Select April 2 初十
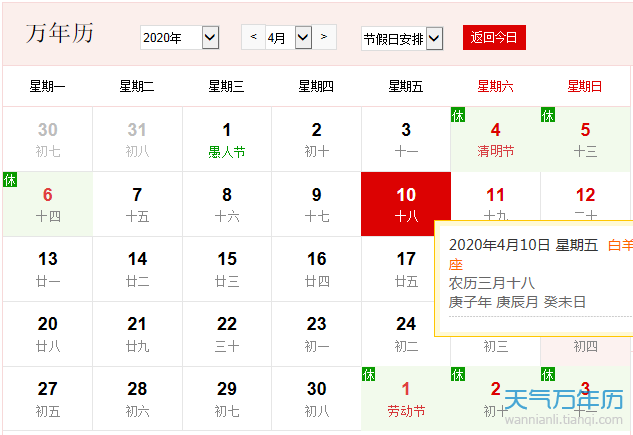Image resolution: width=633 pixels, height=435 pixels. [x=316, y=139]
